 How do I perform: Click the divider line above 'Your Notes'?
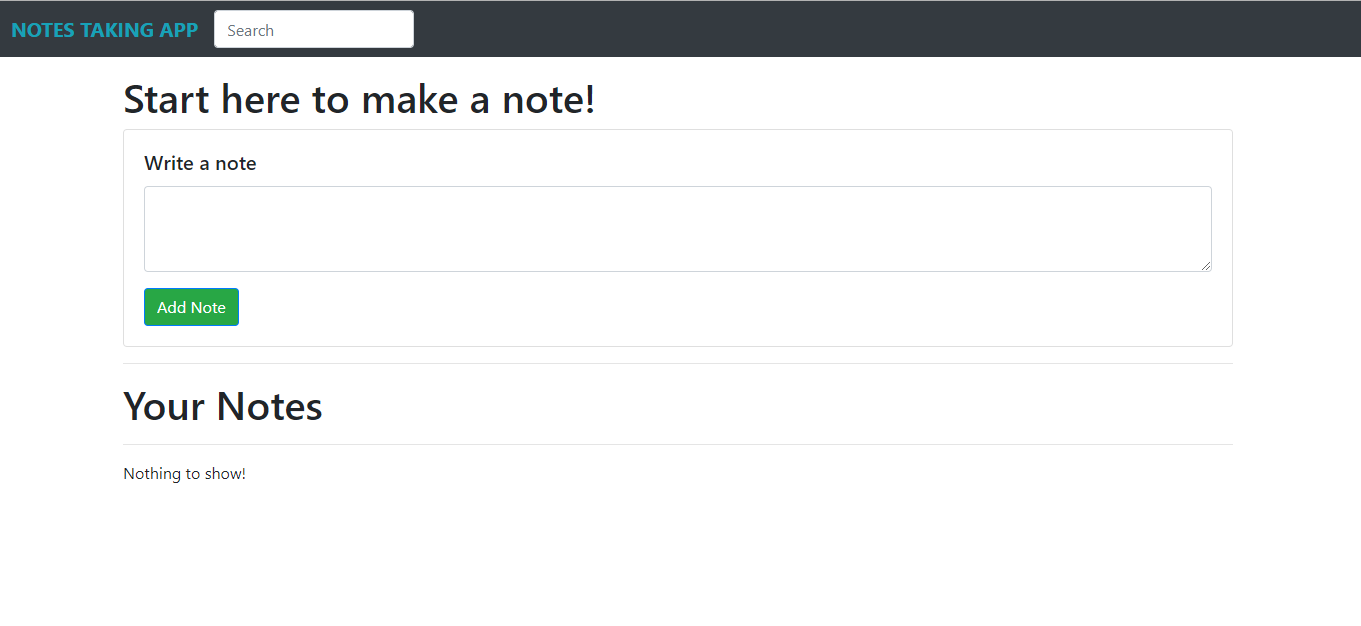coord(677,364)
